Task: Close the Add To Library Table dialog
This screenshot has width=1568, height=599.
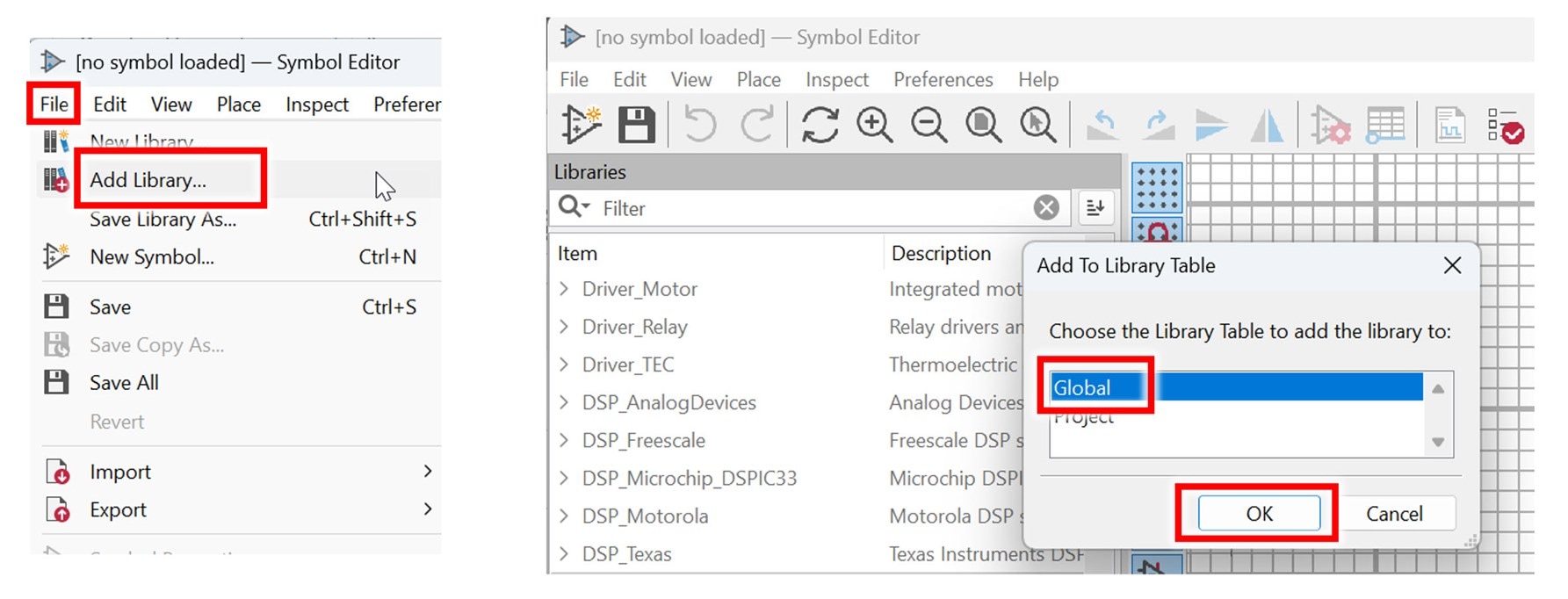Action: (1452, 265)
